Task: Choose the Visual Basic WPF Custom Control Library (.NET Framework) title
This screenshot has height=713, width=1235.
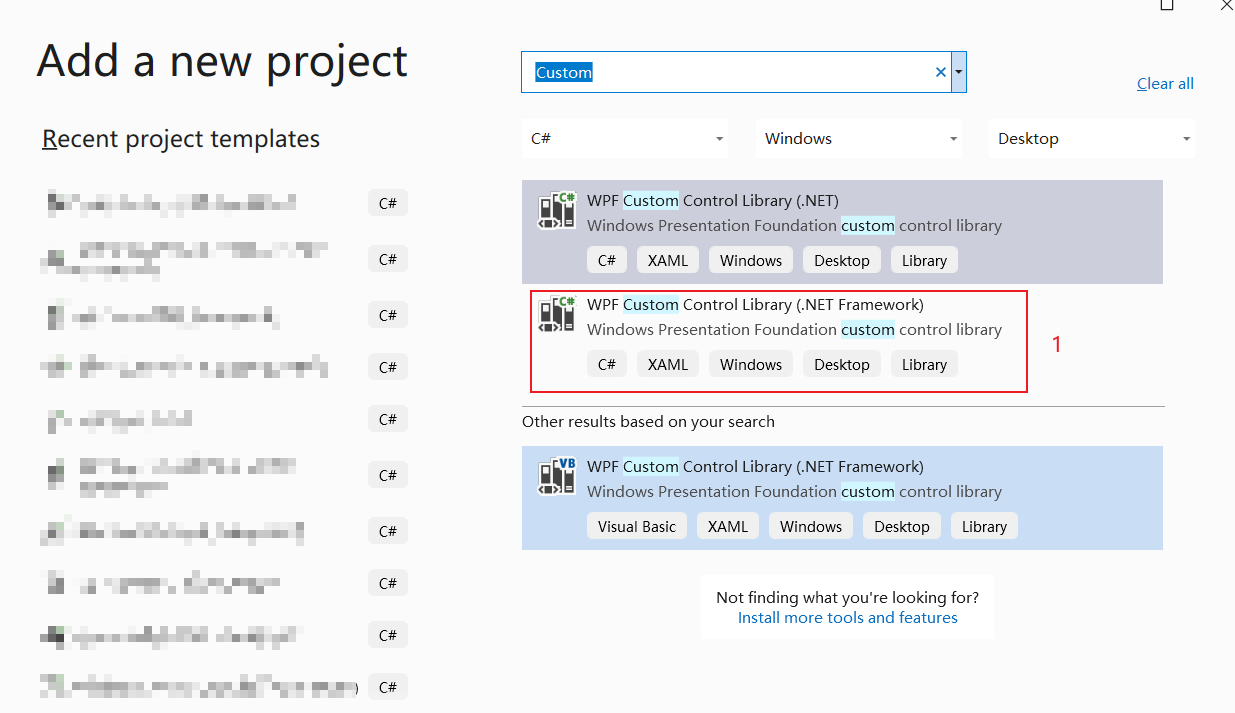Action: pyautogui.click(x=755, y=466)
